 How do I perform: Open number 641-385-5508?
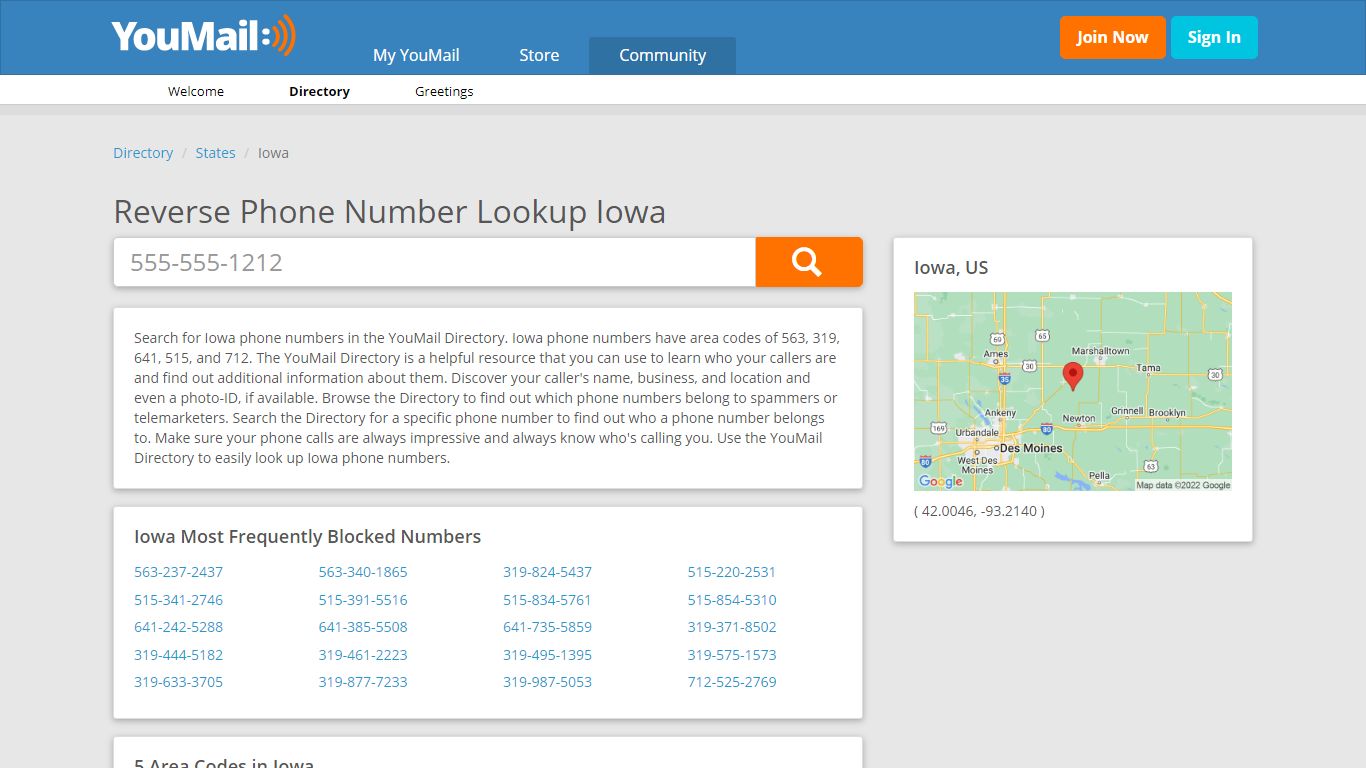point(363,627)
